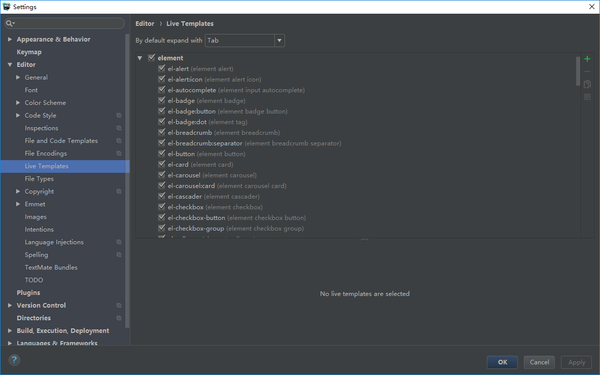Open the Keymap settings page
The image size is (600, 375).
pos(29,52)
